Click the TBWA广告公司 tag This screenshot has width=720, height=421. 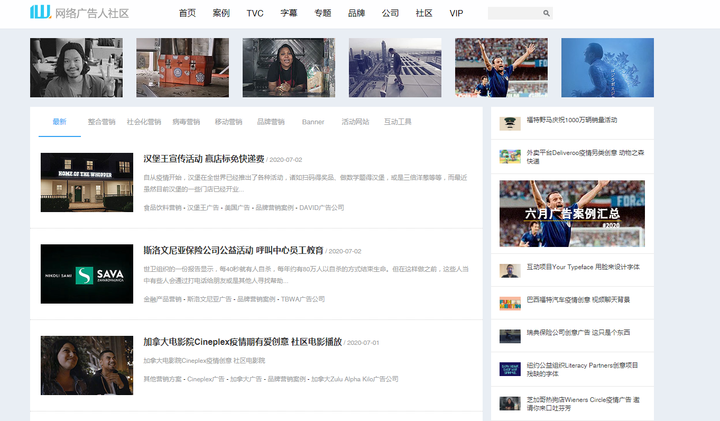pos(303,299)
